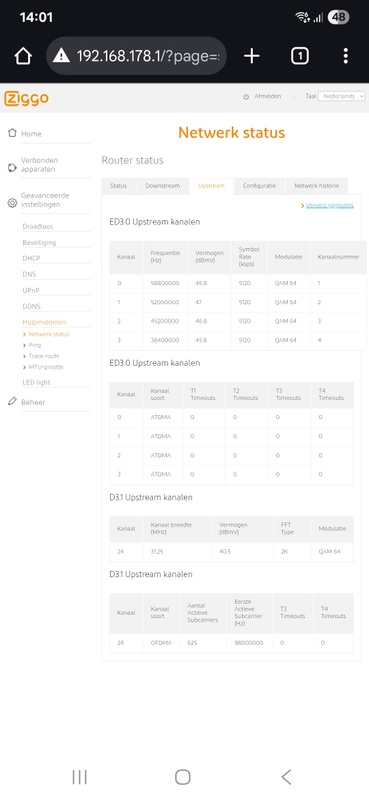Tap the battery indicator showing 48

[338, 17]
